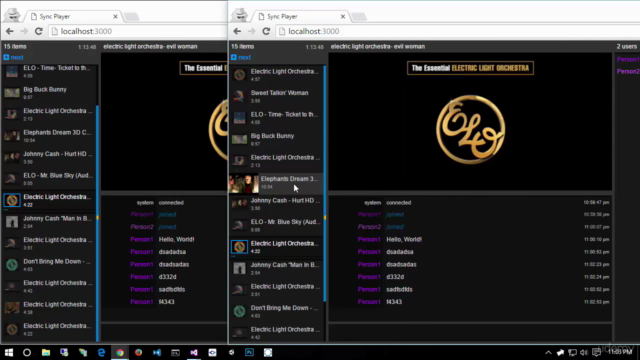Select 'ELO - Mr. Blue Sky' in right playlist
The height and width of the screenshot is (360, 640).
click(x=276, y=225)
